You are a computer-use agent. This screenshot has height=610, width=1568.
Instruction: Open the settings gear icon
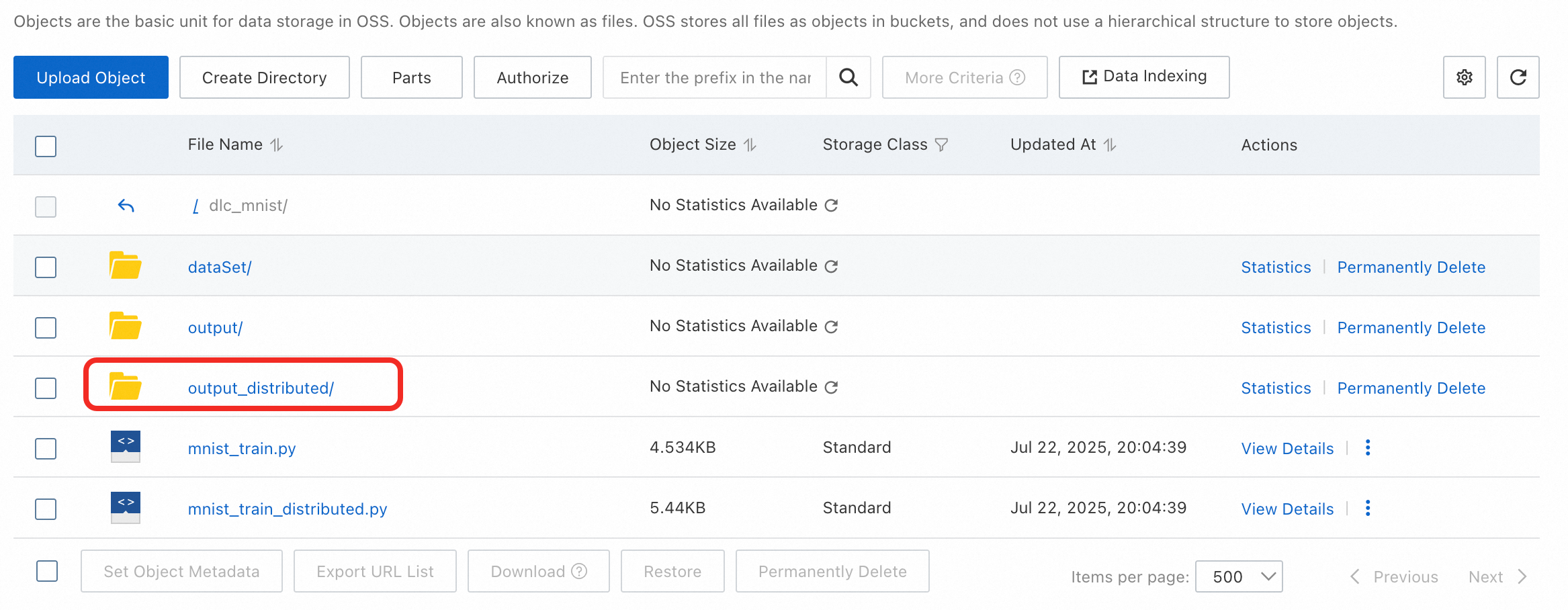(x=1464, y=77)
